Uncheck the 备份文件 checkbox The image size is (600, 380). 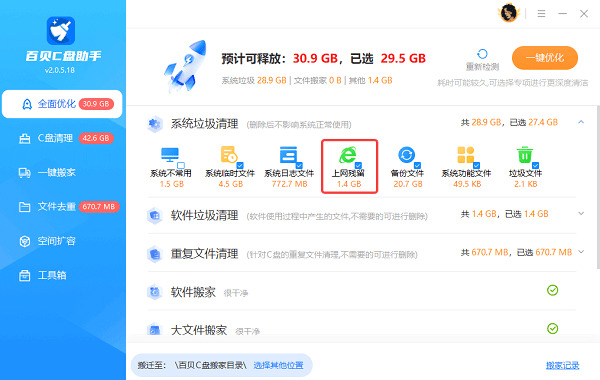(x=417, y=165)
